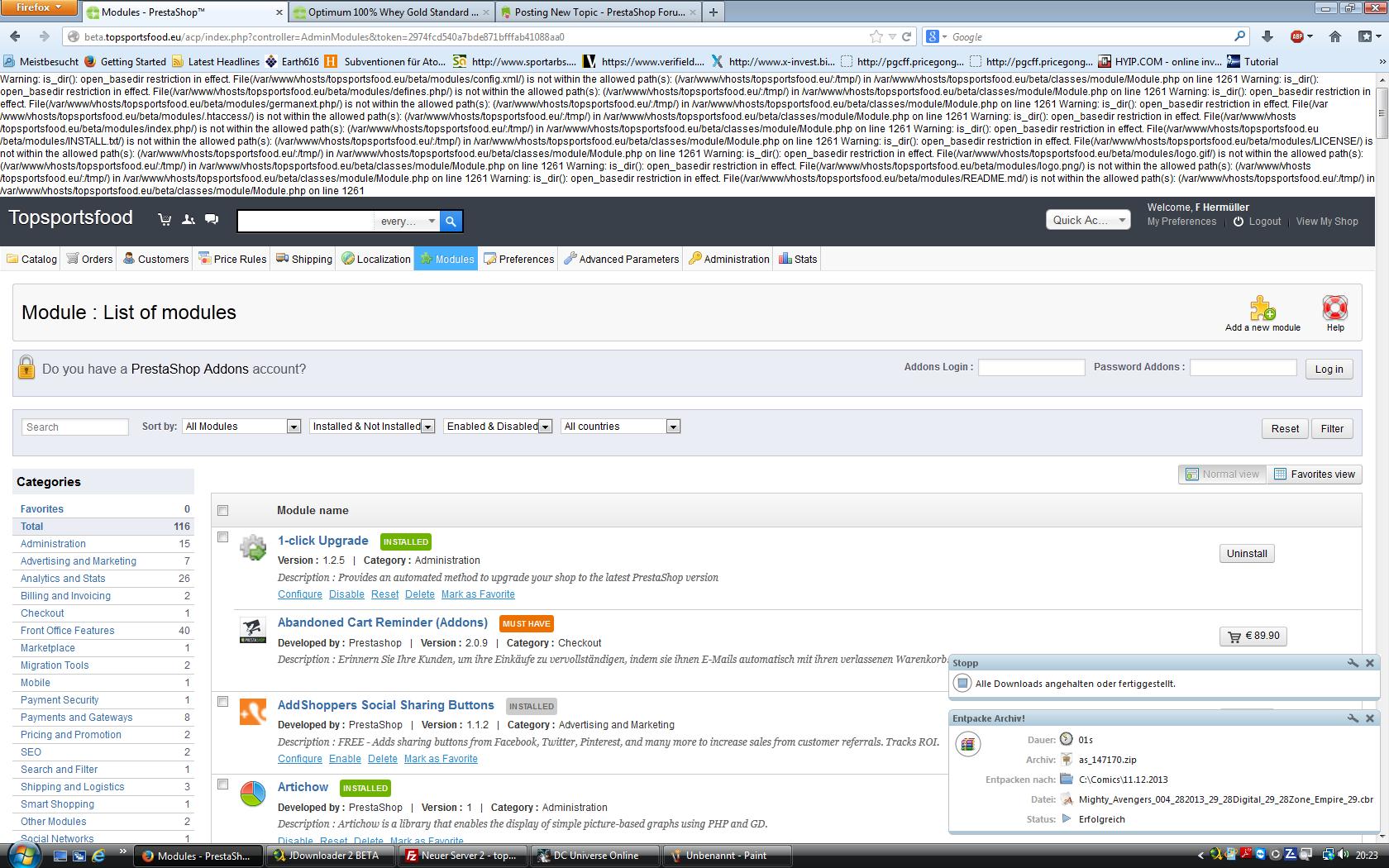This screenshot has height=868, width=1389.
Task: Open the All Modules sort dropdown
Action: [x=241, y=427]
